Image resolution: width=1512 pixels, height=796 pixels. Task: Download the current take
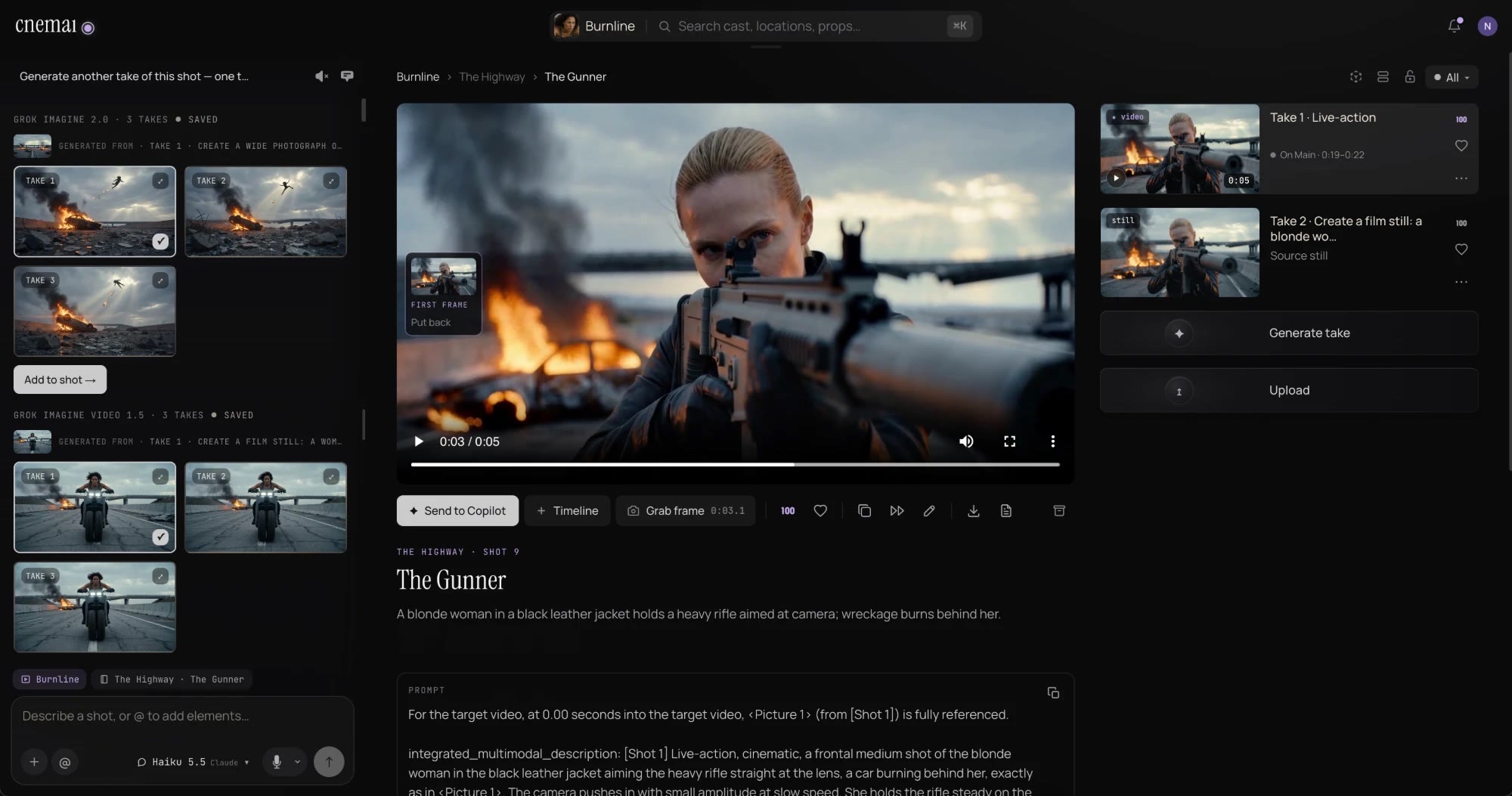pos(974,511)
